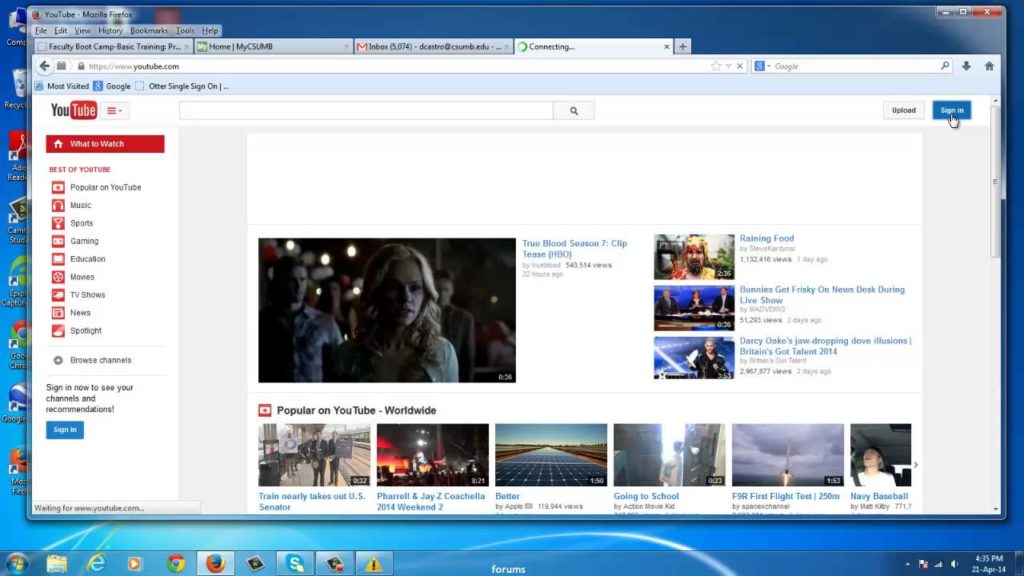Click the TV Shows channel icon
The height and width of the screenshot is (576, 1024).
(58, 295)
